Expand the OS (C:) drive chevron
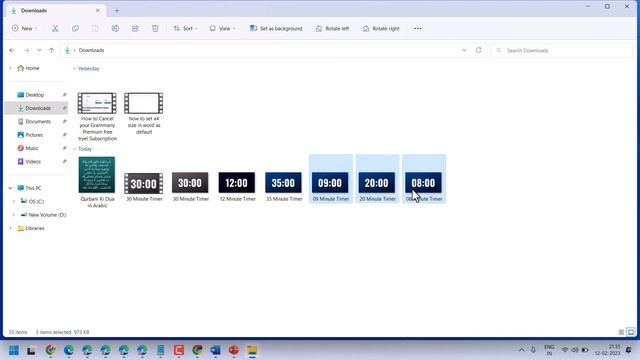Image resolution: width=640 pixels, height=360 pixels. click(x=14, y=202)
